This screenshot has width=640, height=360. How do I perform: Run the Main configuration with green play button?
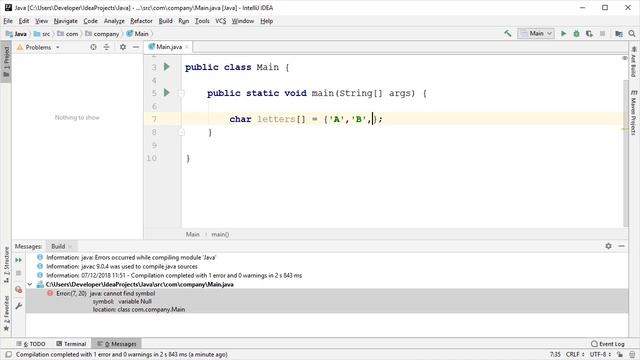(564, 33)
